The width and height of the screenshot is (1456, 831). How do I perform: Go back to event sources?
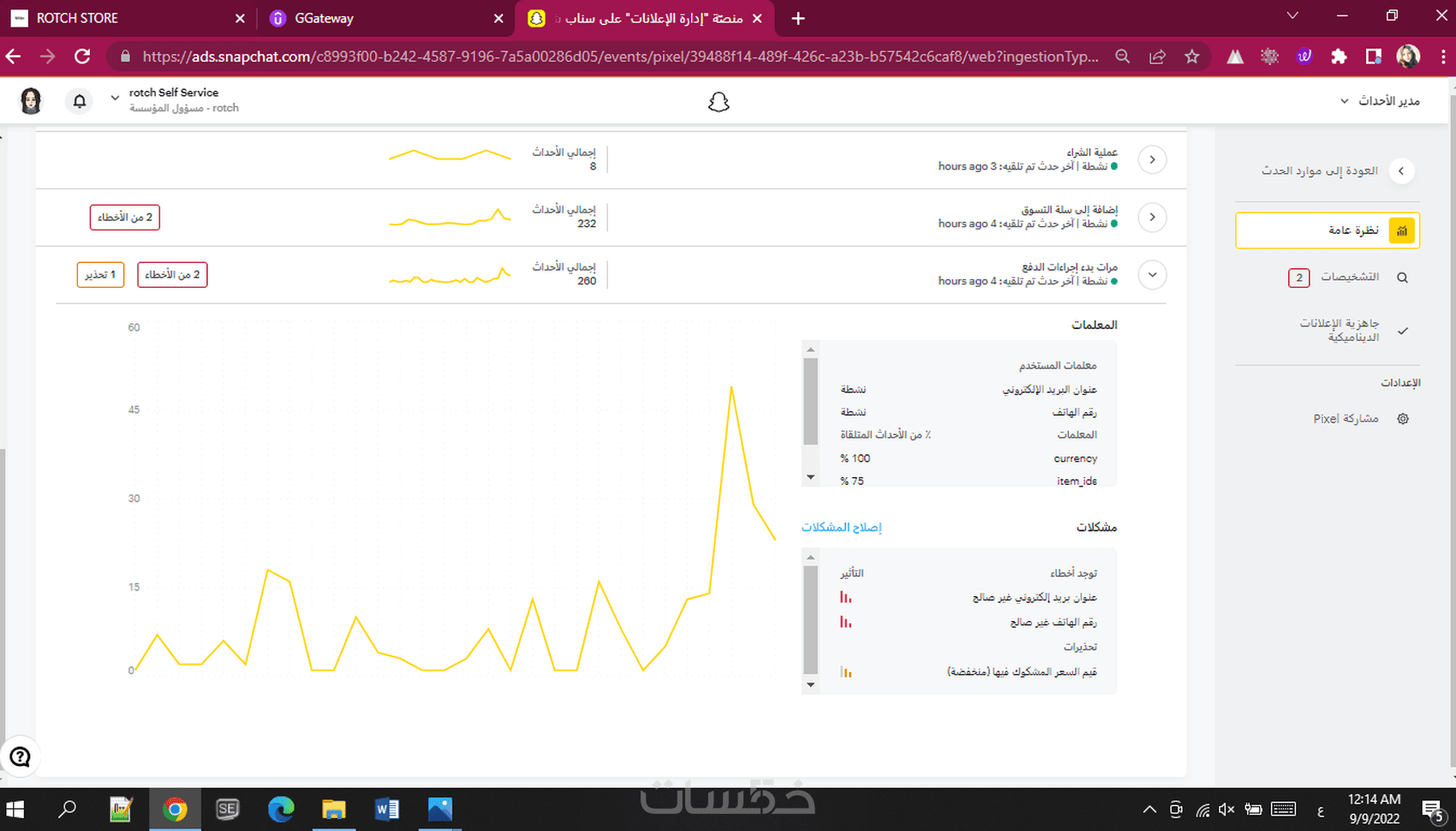[x=1338, y=170]
